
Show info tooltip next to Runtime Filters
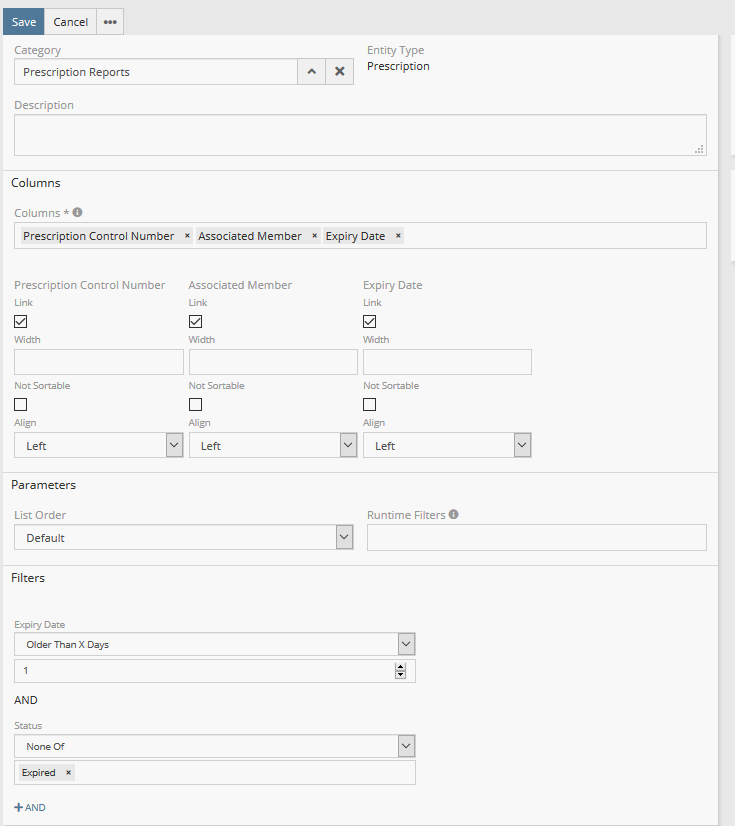[x=454, y=515]
